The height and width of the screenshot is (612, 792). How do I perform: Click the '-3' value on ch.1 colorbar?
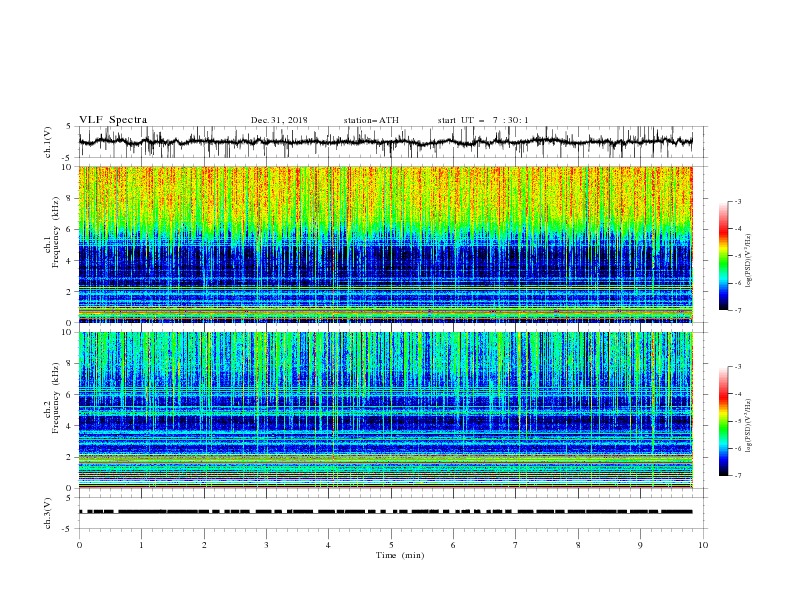(x=737, y=201)
